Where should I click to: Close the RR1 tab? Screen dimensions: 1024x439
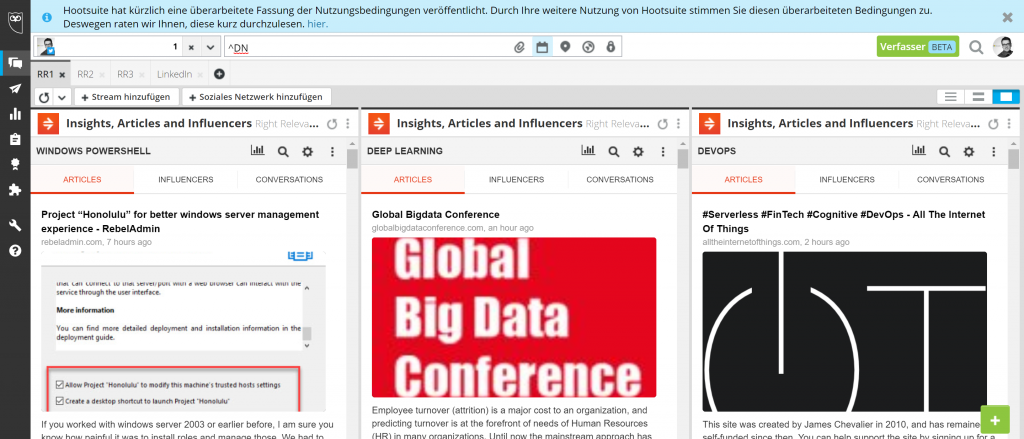[x=62, y=75]
